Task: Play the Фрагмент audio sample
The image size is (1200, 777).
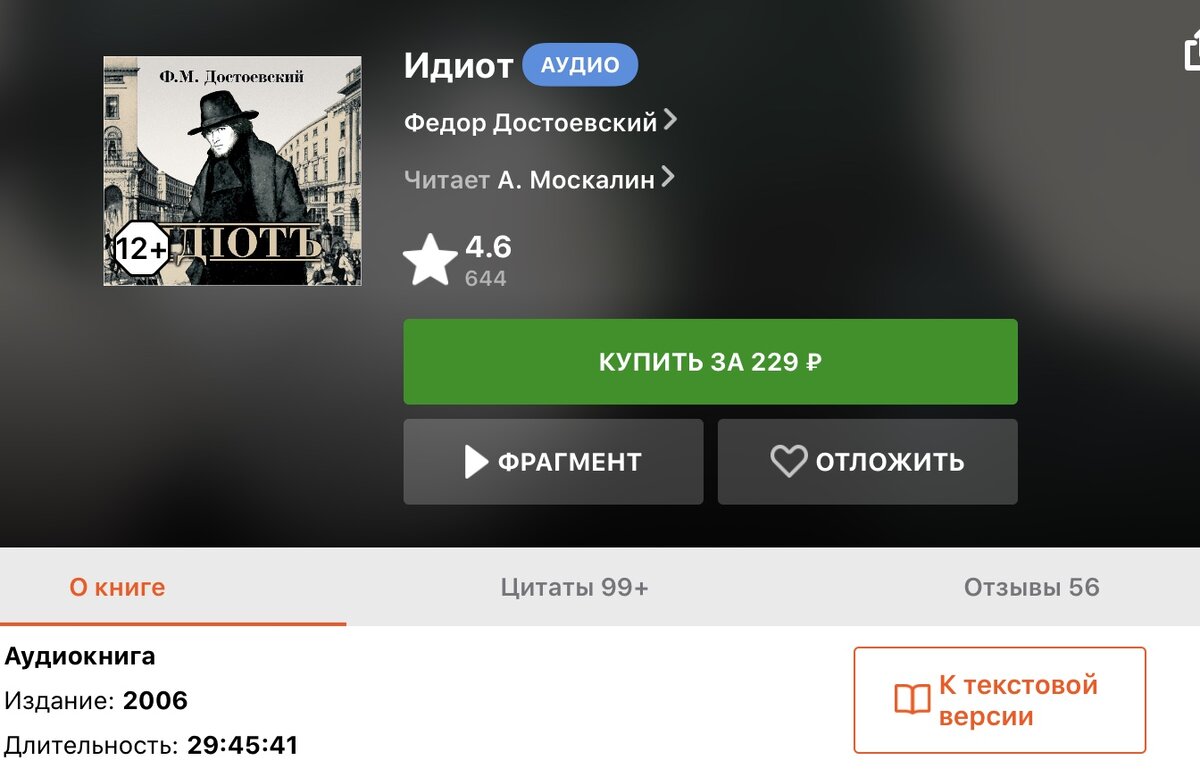Action: coord(553,462)
